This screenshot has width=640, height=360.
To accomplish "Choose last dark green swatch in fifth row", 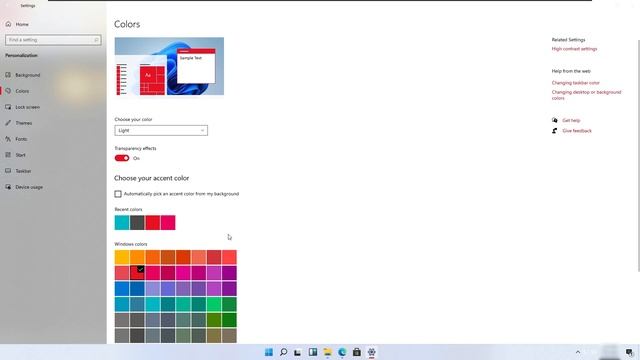I will click(x=229, y=320).
